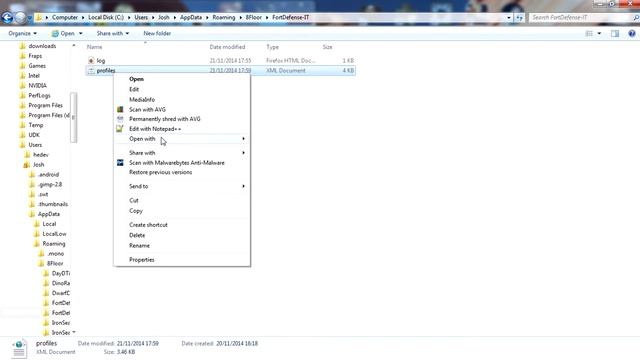
Task: Click AVG shredder icon in context menu
Action: [x=120, y=119]
